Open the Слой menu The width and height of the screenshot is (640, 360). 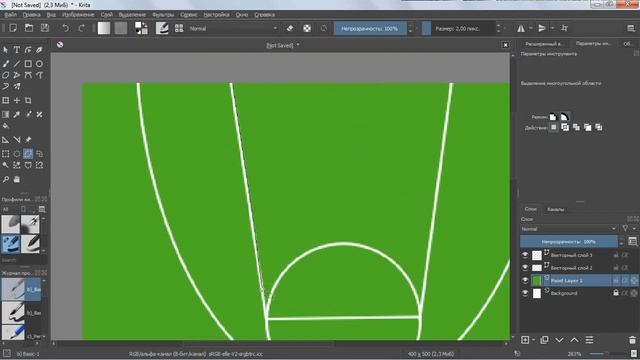[107, 15]
